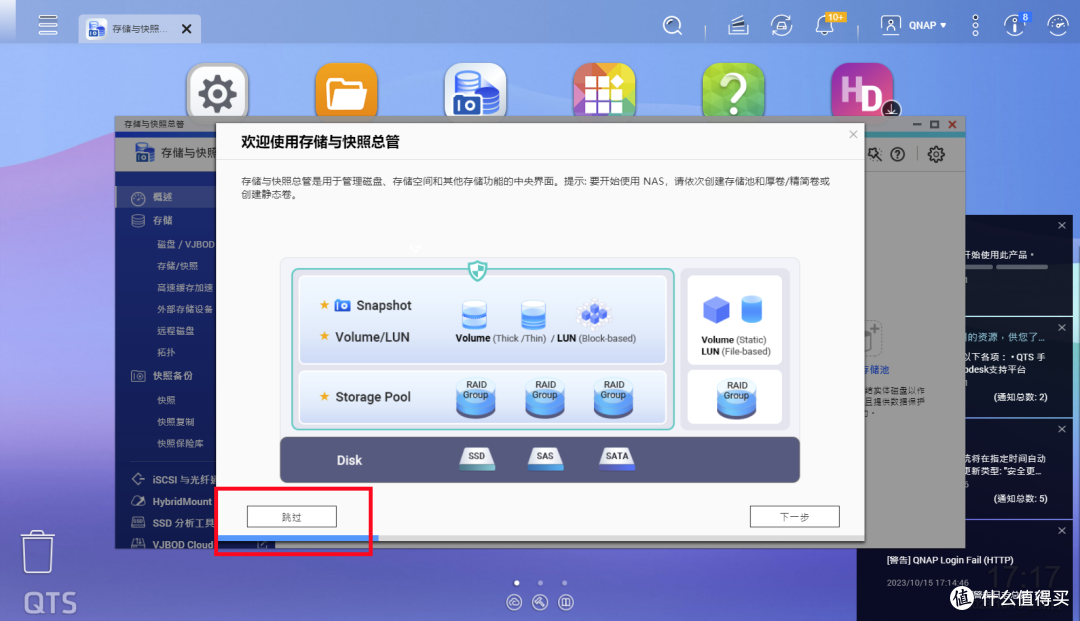Click the shield icon atop the diagram

[x=477, y=271]
